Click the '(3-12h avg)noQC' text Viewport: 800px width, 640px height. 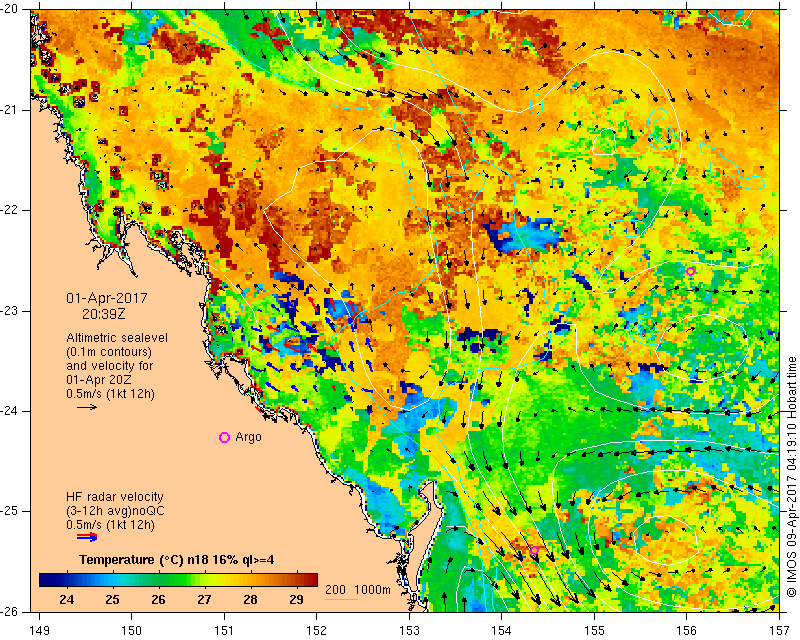(115, 511)
